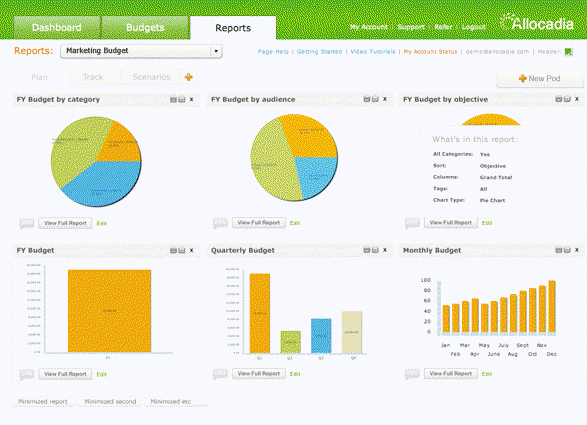Minimize the FY Budget pod
Image resolution: width=587 pixels, height=425 pixels.
(x=182, y=250)
